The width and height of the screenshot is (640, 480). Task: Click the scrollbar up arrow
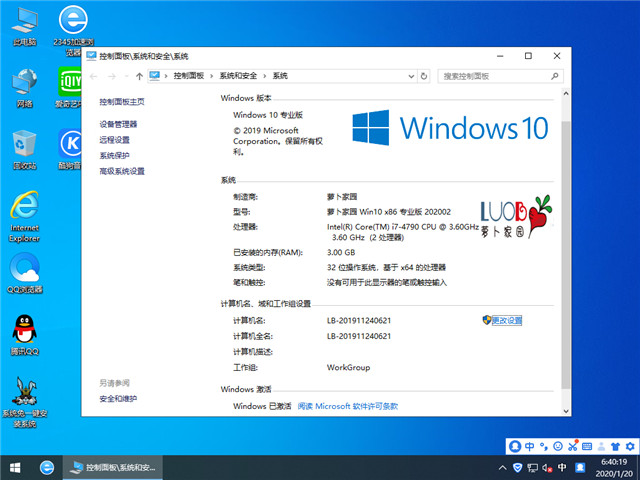566,94
